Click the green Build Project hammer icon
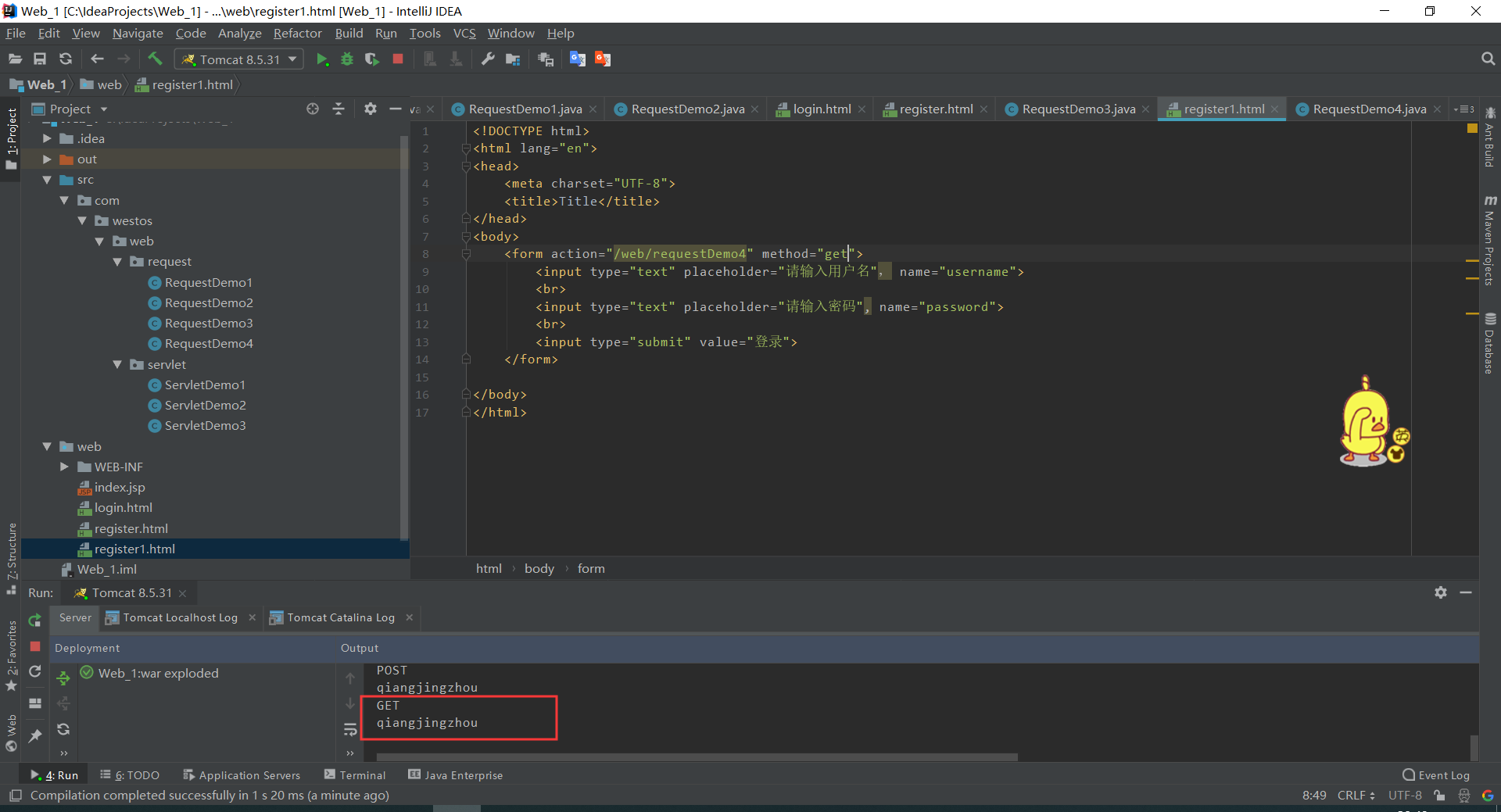1501x812 pixels. [155, 59]
